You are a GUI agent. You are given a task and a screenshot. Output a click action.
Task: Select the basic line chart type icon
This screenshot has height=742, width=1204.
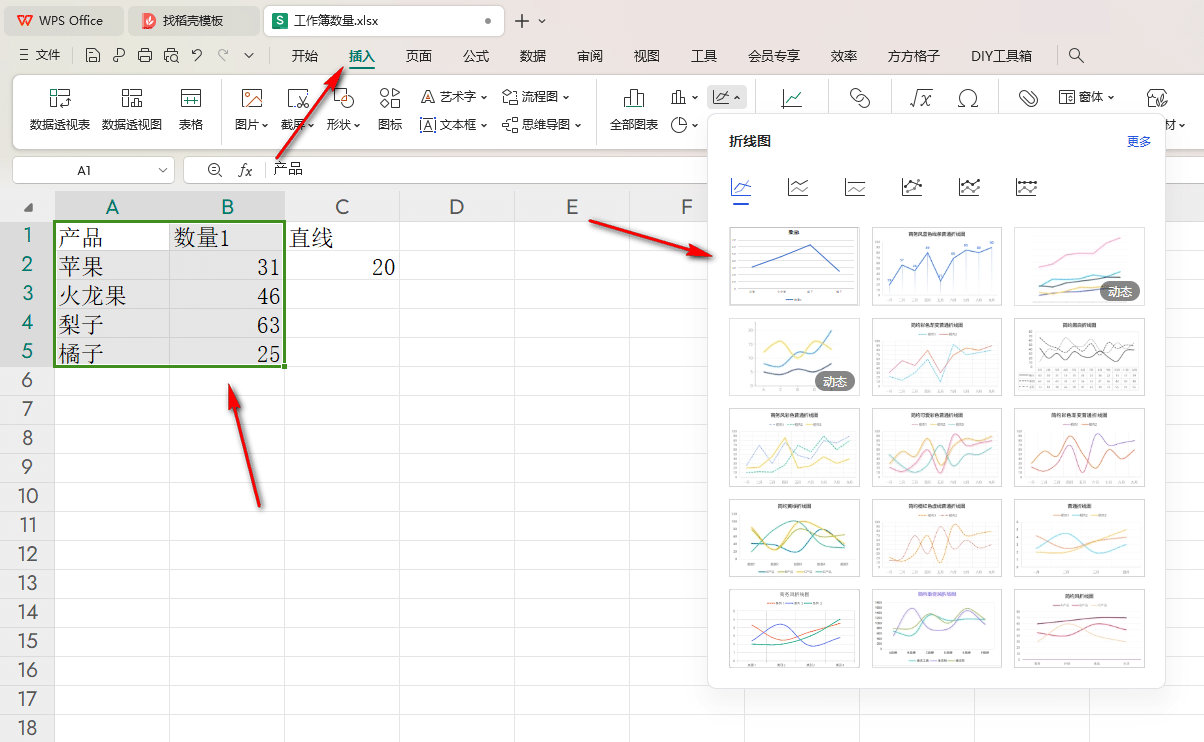click(741, 186)
